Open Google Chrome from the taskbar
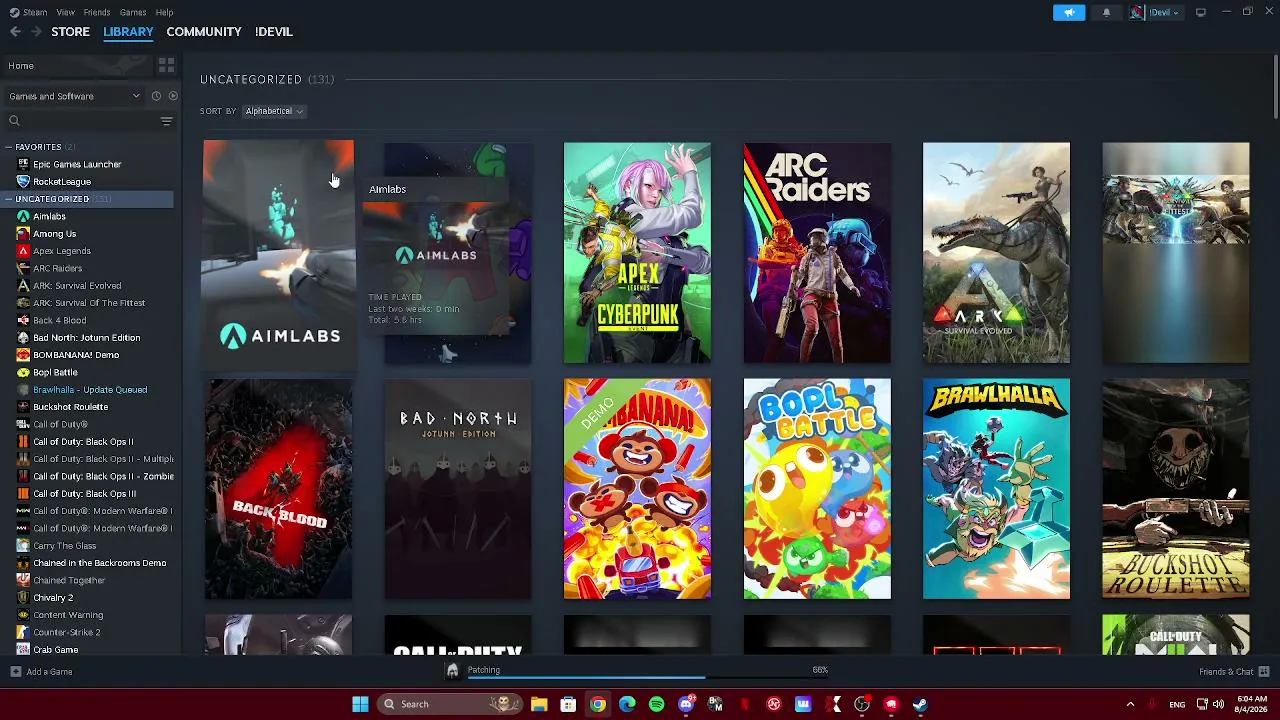The image size is (1280, 720). click(597, 704)
